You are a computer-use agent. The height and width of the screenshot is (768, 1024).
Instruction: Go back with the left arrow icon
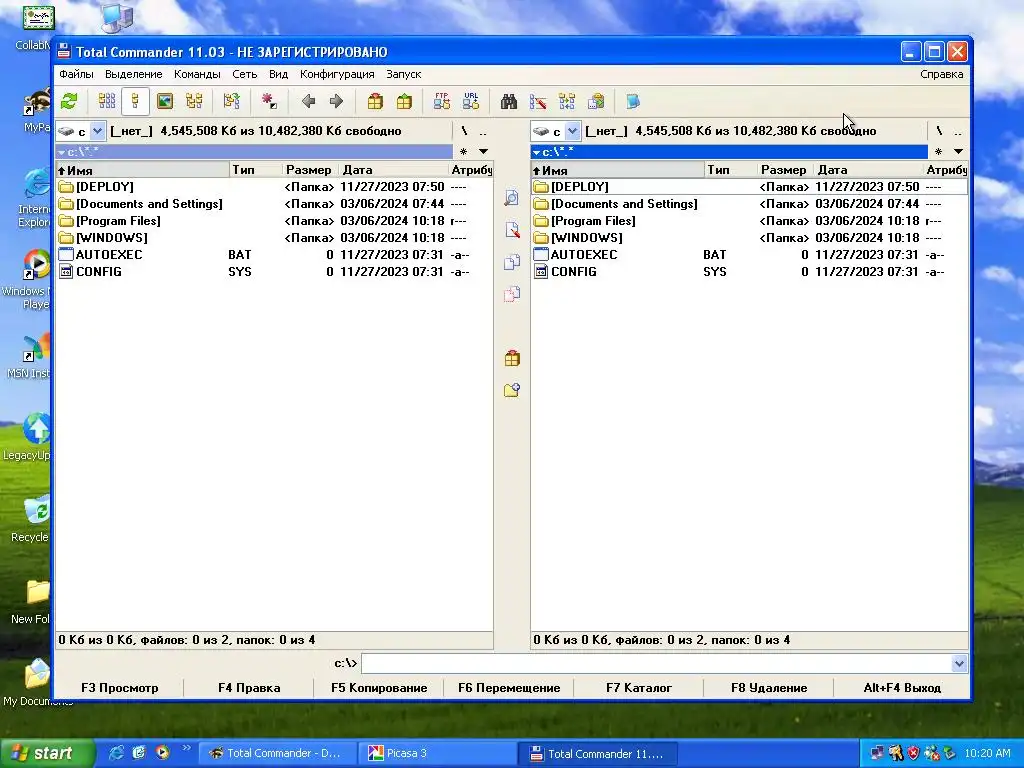(308, 101)
